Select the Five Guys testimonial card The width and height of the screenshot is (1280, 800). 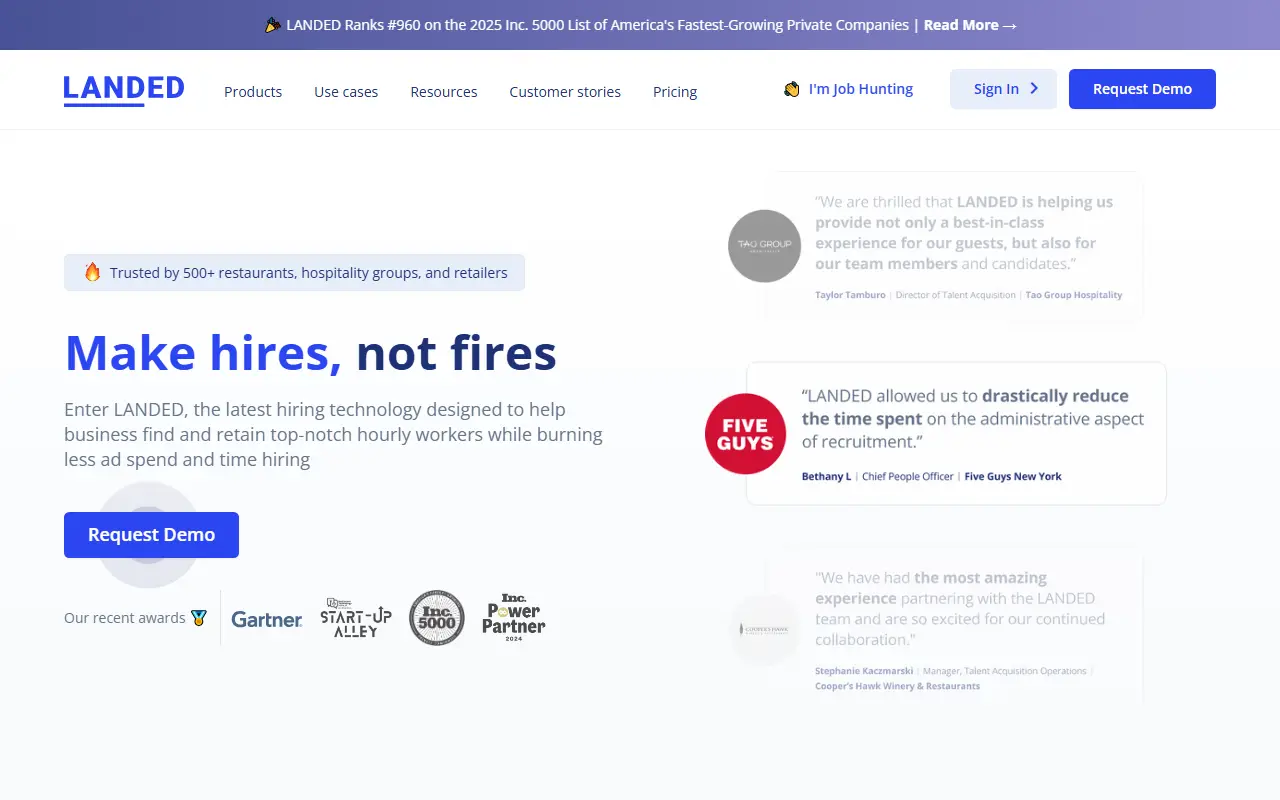pos(956,434)
